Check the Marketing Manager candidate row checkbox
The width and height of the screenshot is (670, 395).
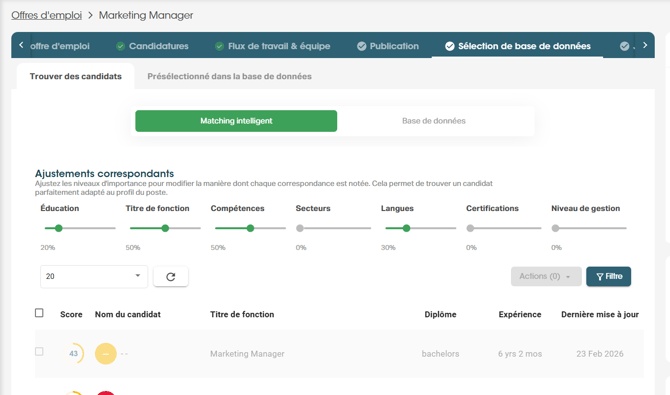click(39, 351)
